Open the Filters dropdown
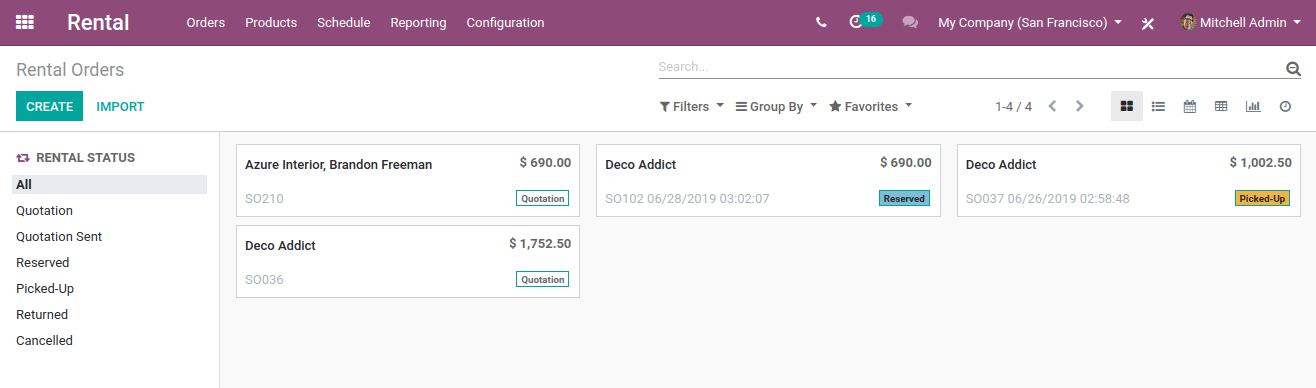The height and width of the screenshot is (388, 1316). 692,106
